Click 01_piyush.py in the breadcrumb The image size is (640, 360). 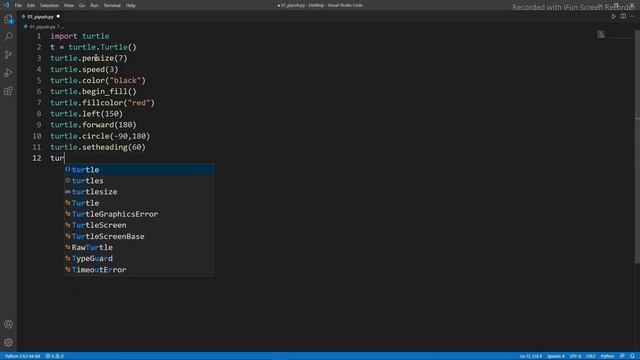point(42,27)
